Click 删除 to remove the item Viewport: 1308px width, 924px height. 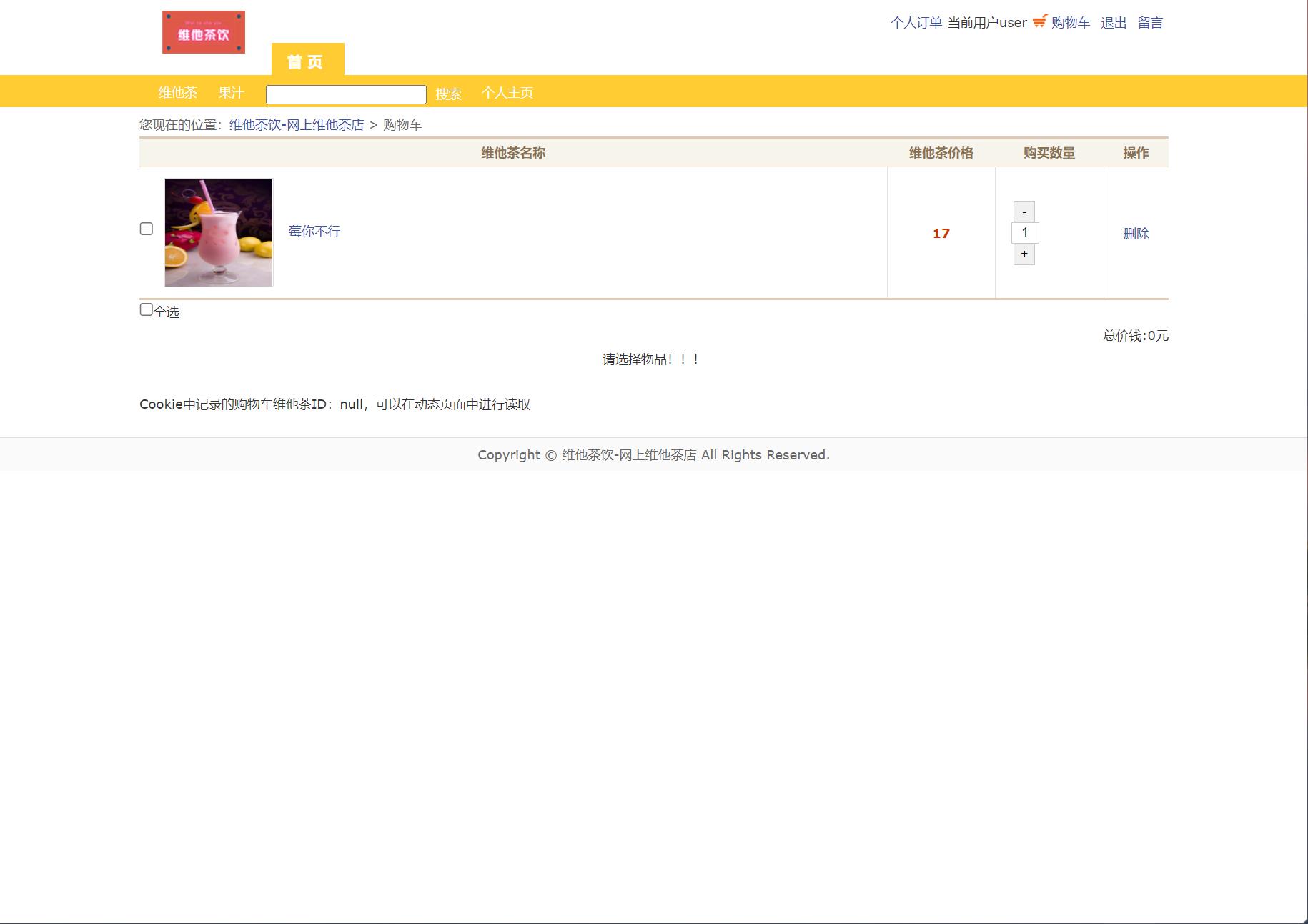(1137, 233)
